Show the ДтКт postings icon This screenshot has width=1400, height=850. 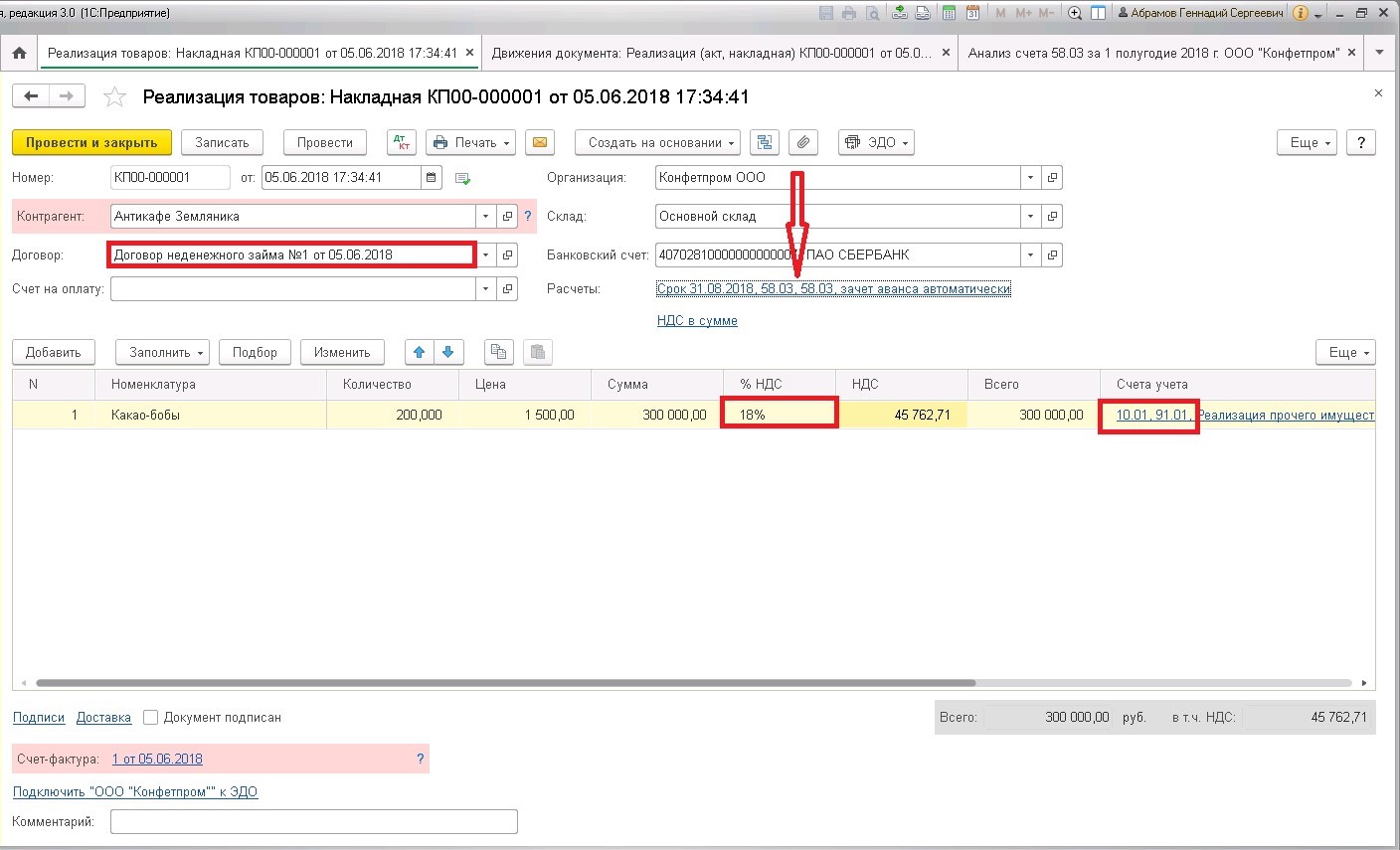(402, 142)
